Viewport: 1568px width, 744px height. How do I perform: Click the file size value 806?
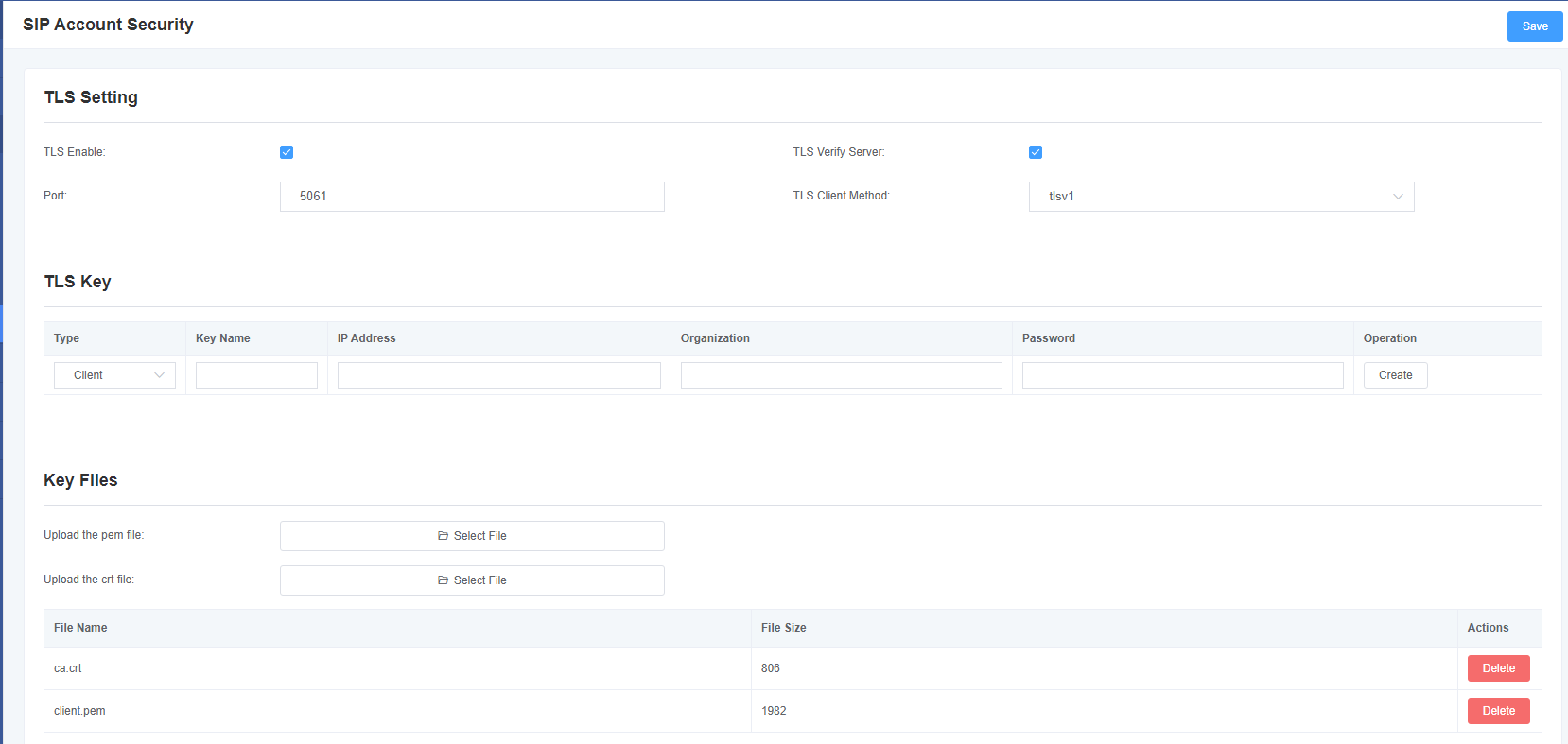click(x=771, y=668)
